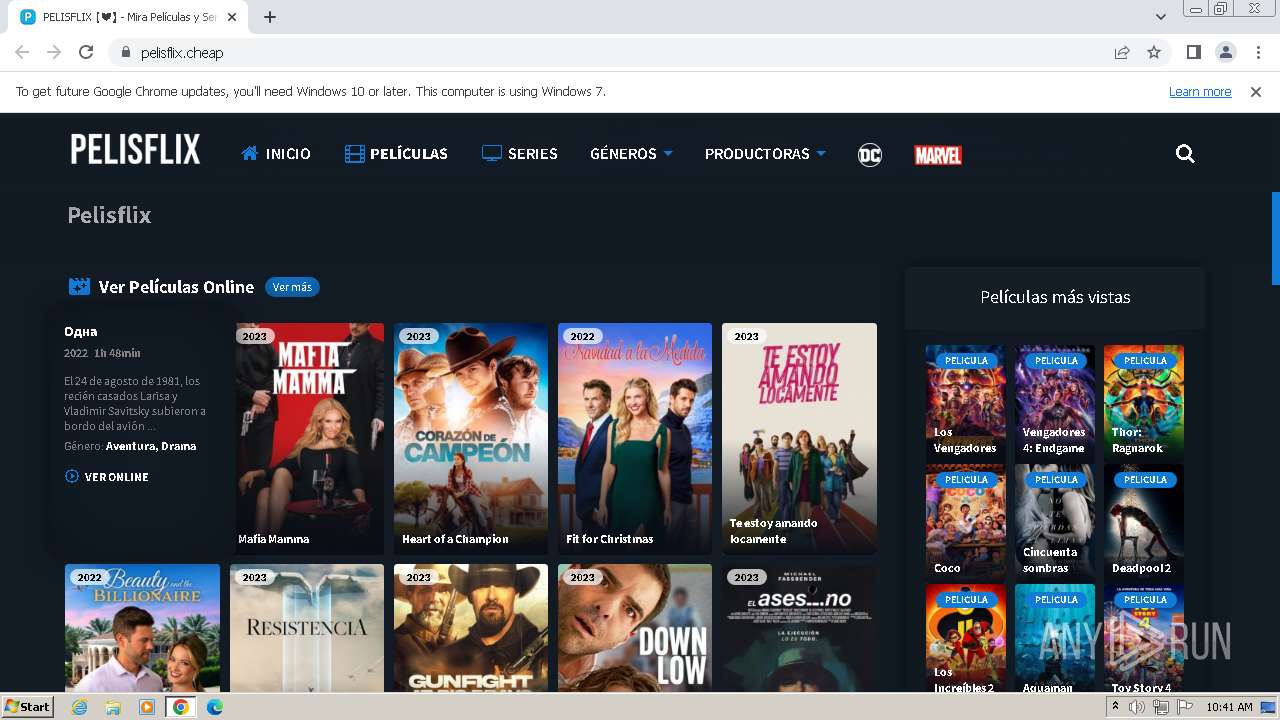Click the browser forward arrow
1280x720 pixels.
[x=54, y=52]
